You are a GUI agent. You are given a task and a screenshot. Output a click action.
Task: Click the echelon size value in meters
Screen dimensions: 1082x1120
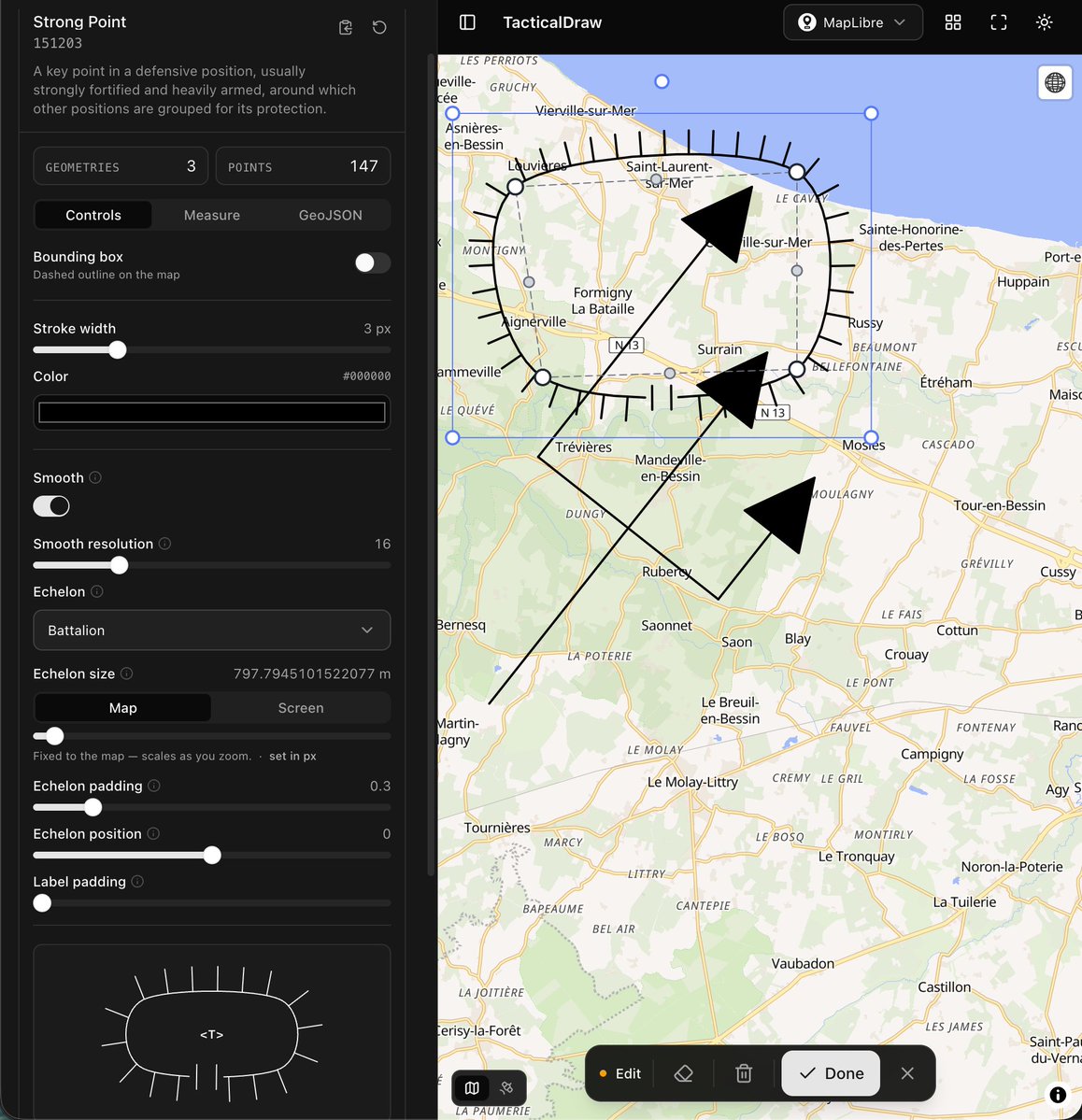coord(311,673)
